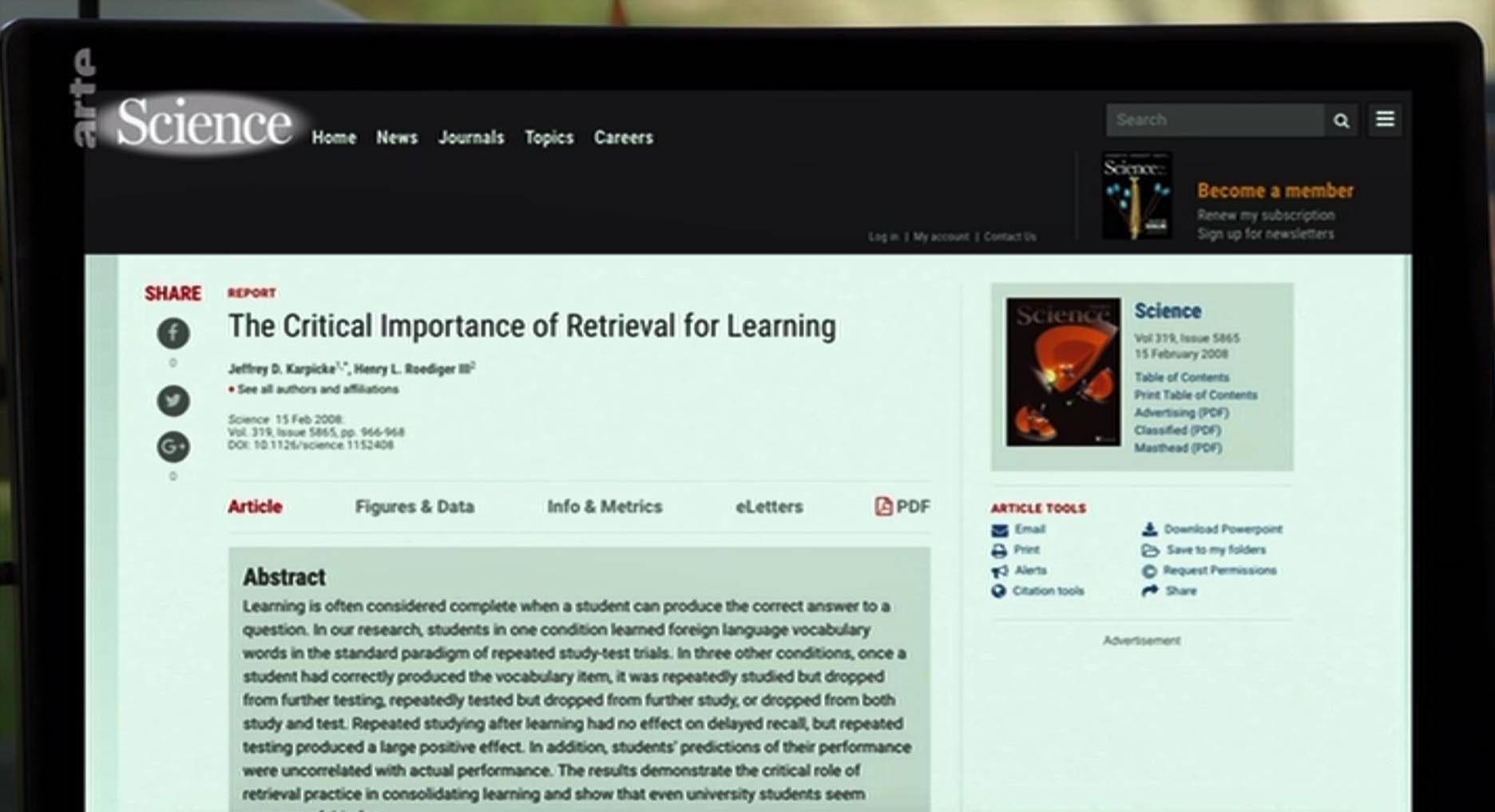Click the Share arrow icon in Article Tools
Image resolution: width=1495 pixels, height=812 pixels.
click(1150, 591)
